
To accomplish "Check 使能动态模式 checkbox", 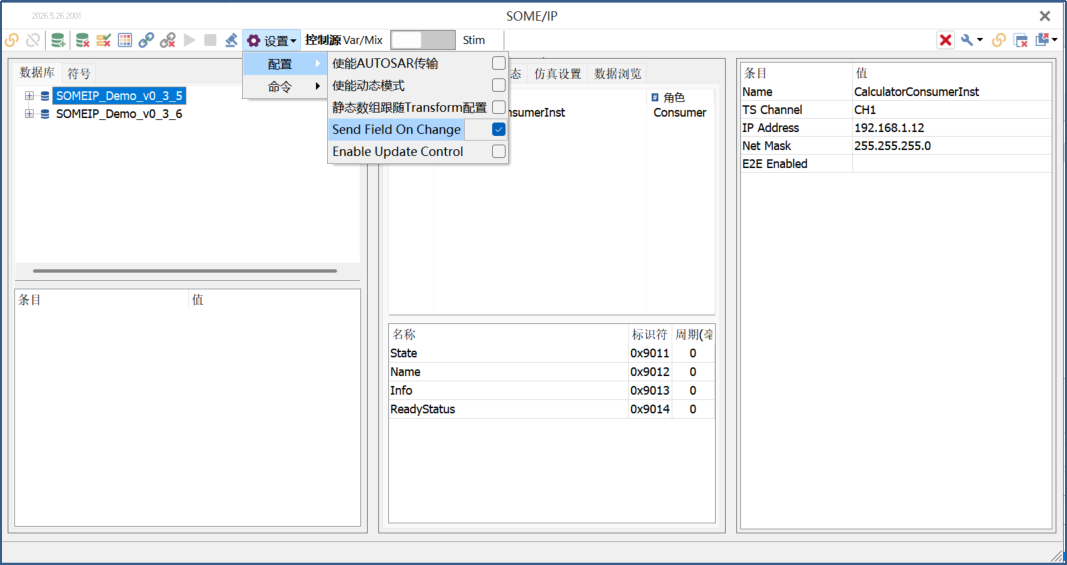I will 499,85.
